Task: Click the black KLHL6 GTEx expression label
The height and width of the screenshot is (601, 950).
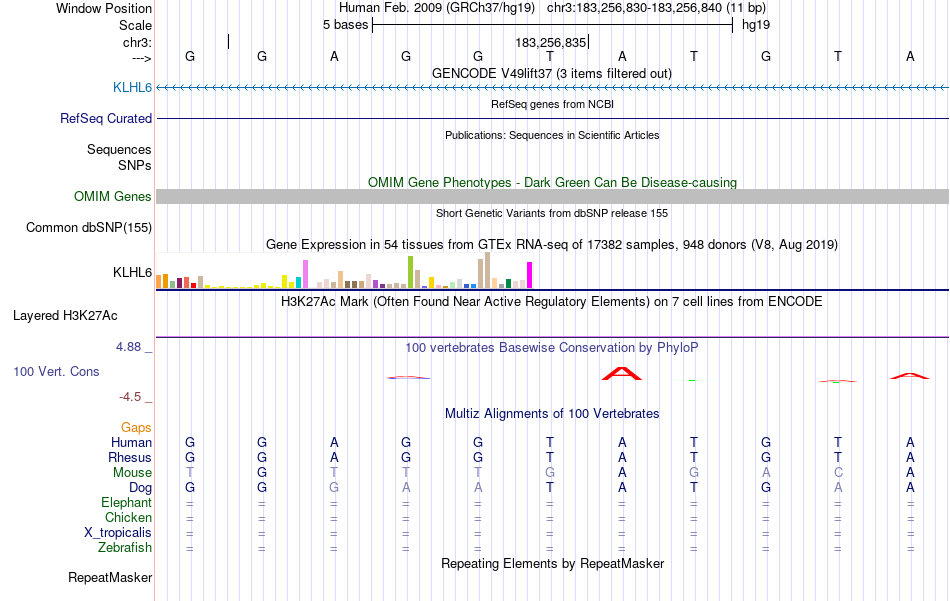Action: coord(132,272)
